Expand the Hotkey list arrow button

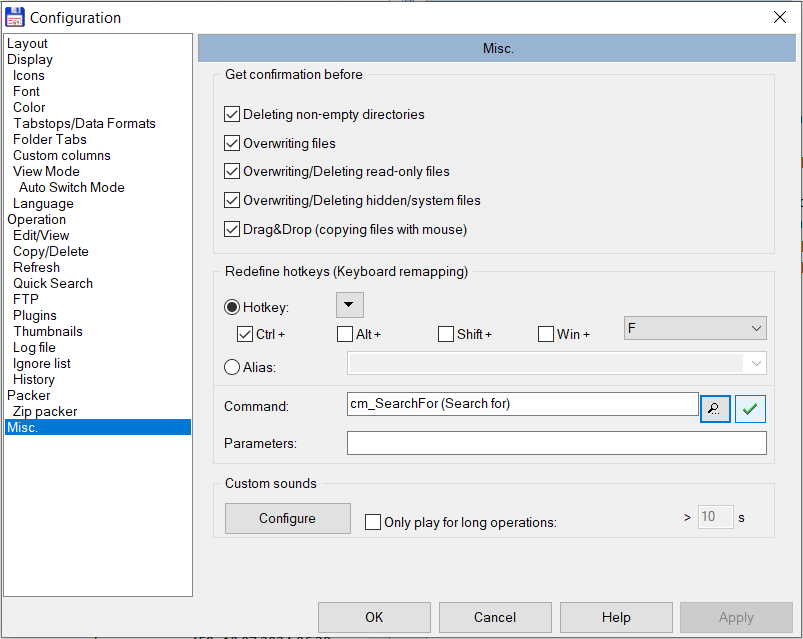point(349,306)
